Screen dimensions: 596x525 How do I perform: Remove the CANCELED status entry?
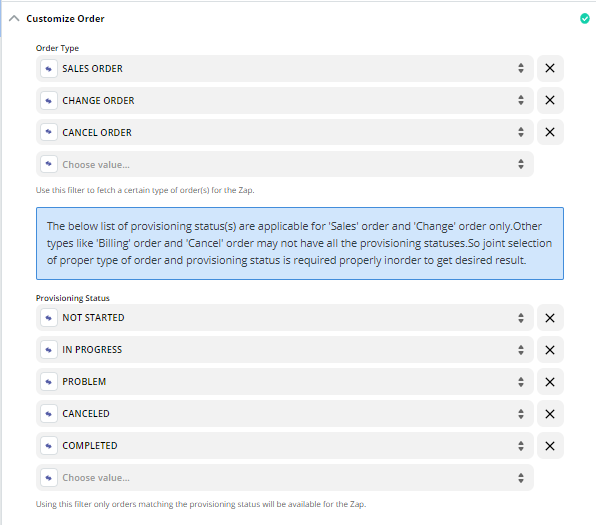click(x=550, y=414)
